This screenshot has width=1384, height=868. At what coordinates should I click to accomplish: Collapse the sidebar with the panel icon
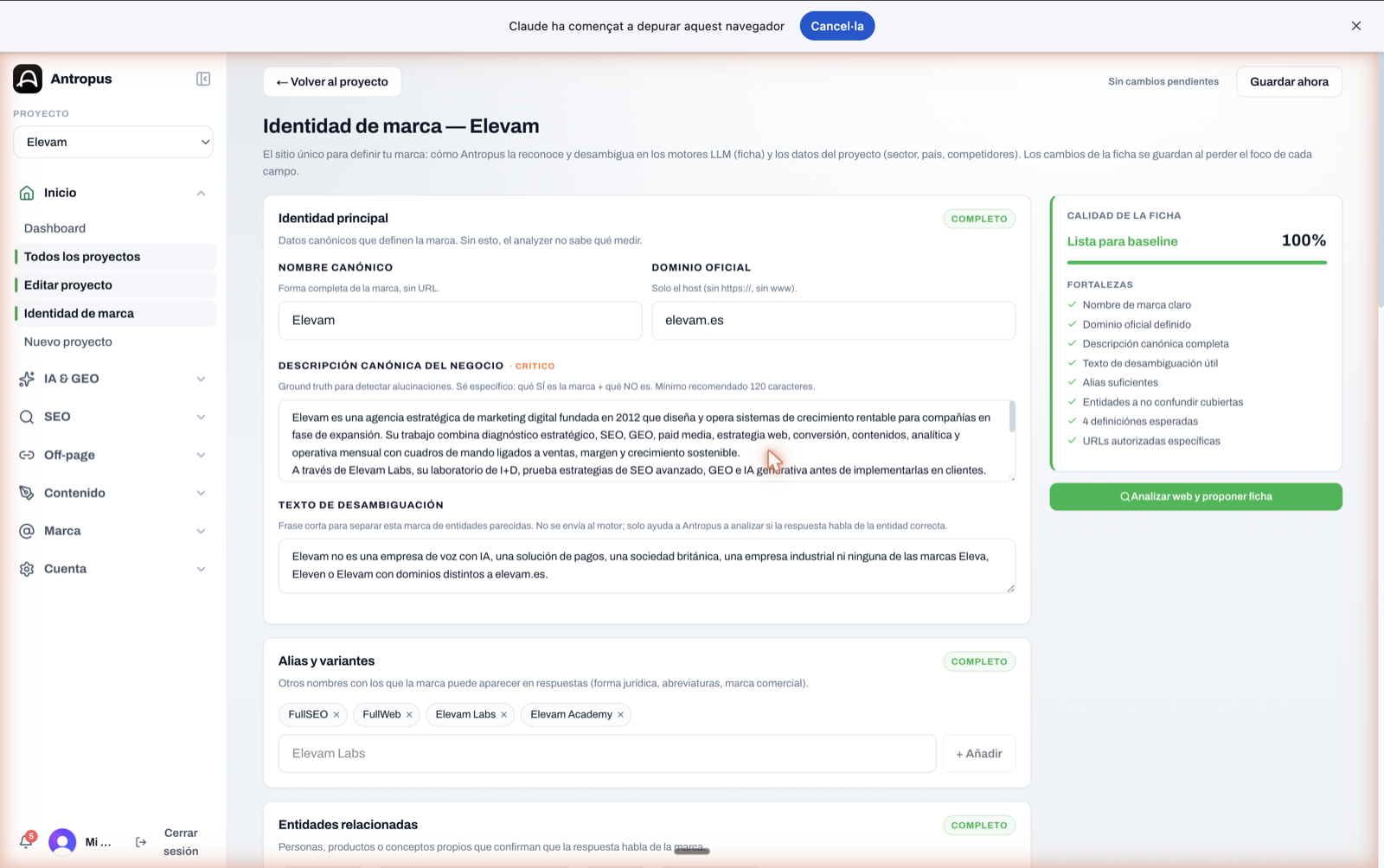click(203, 79)
